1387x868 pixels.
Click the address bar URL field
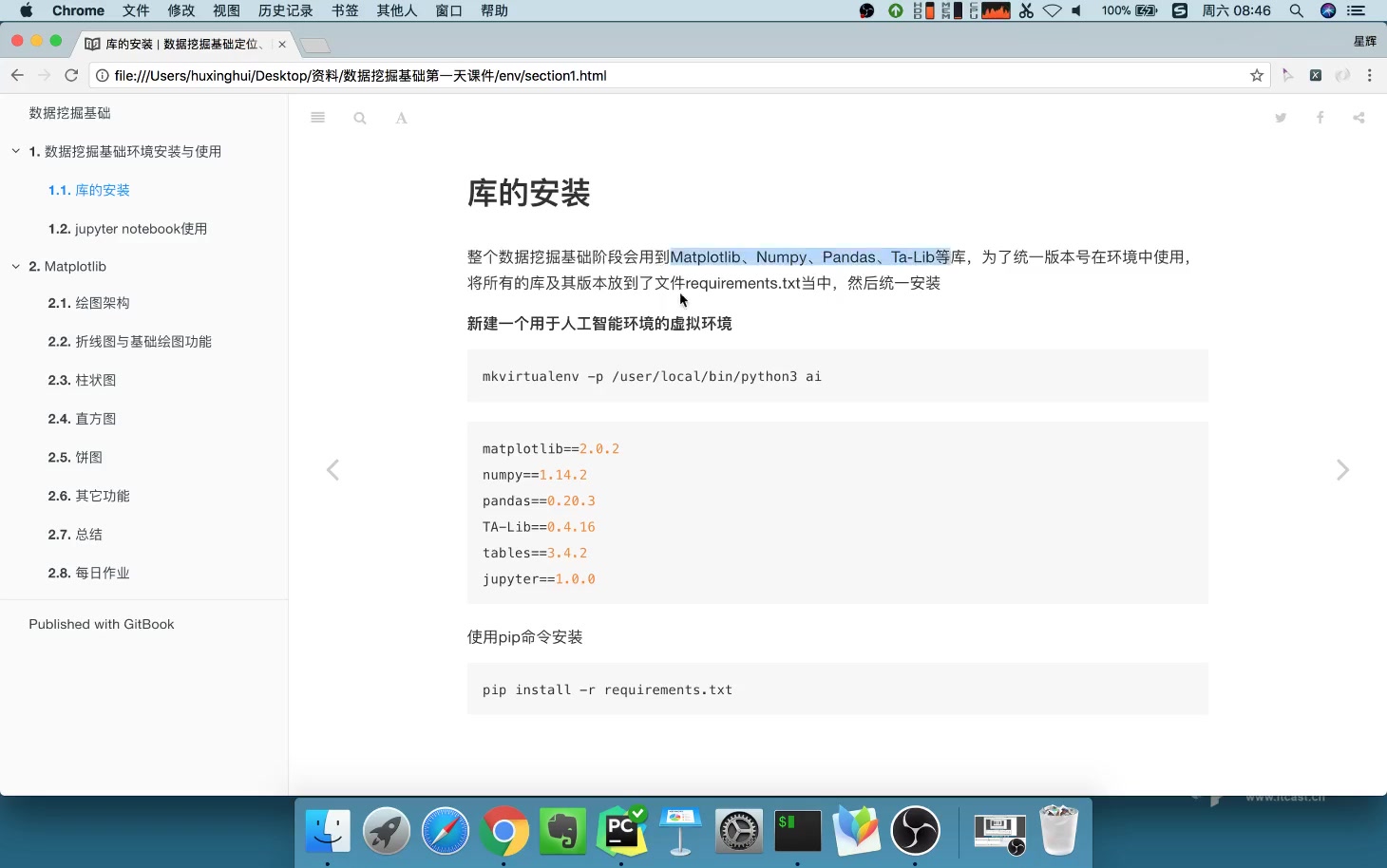click(679, 75)
